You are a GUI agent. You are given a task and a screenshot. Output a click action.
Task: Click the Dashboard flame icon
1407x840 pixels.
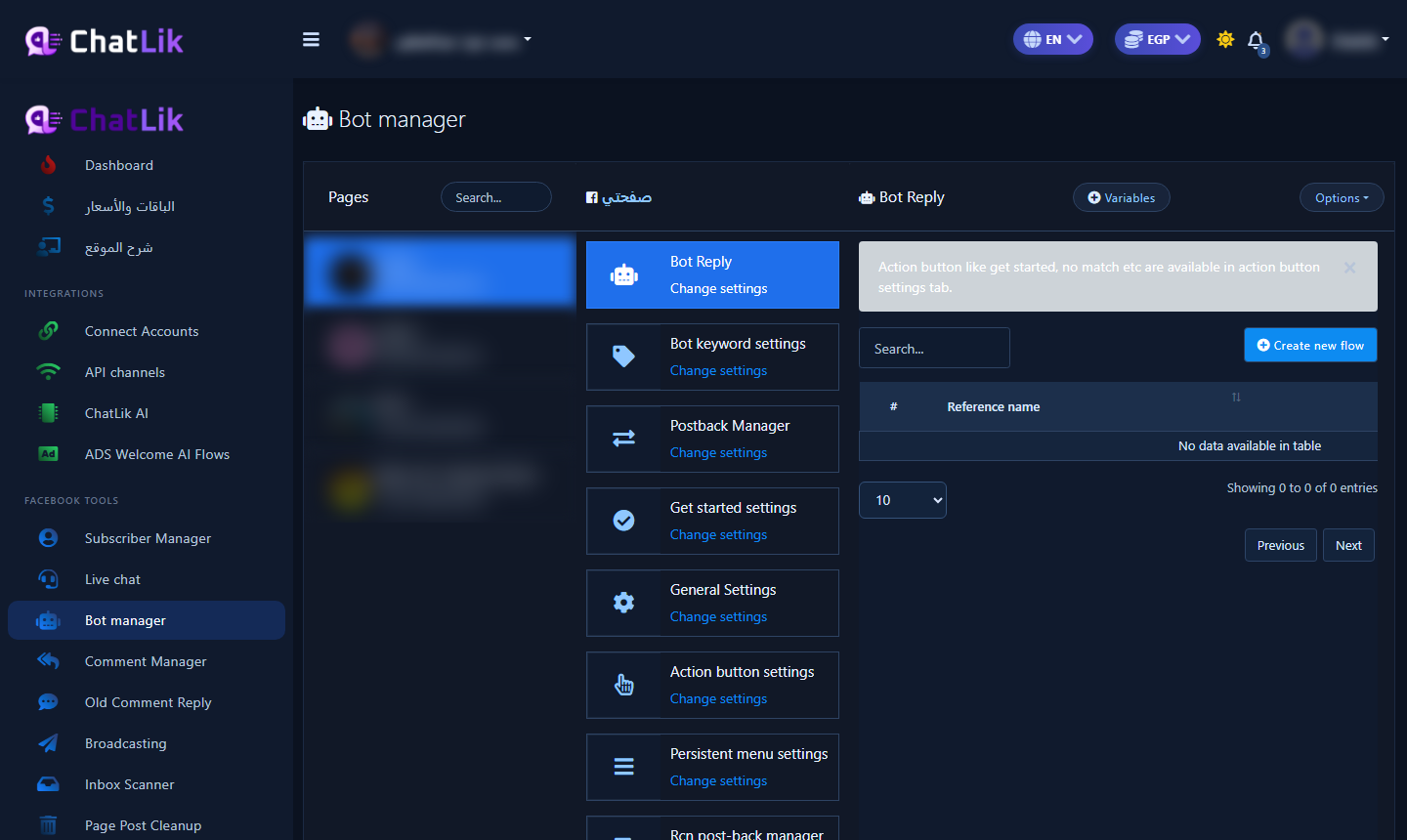pos(48,165)
